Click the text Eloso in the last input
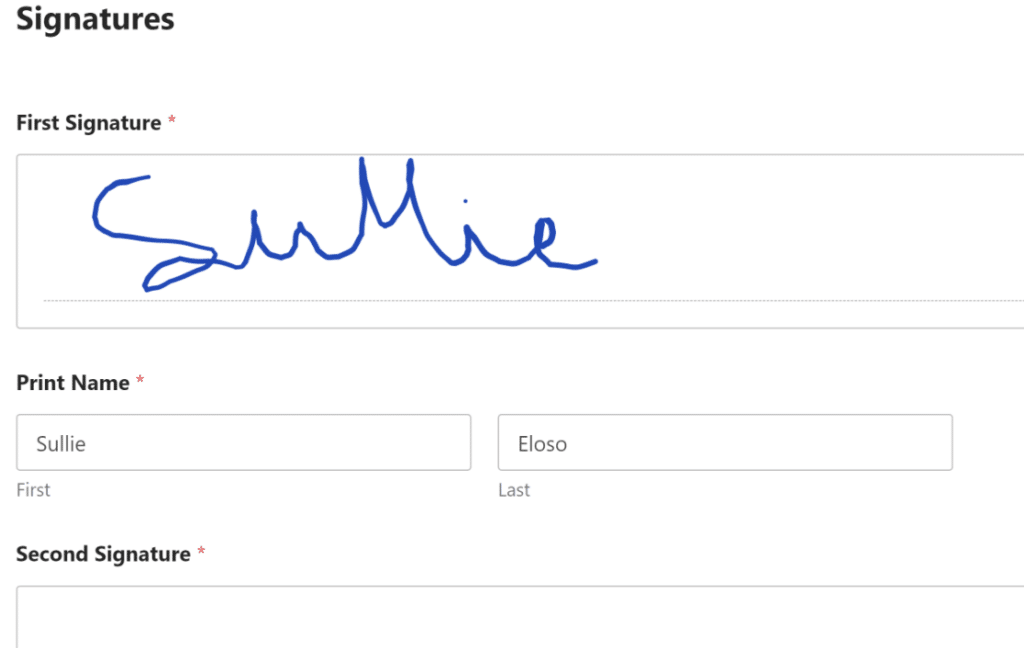 pyautogui.click(x=545, y=443)
